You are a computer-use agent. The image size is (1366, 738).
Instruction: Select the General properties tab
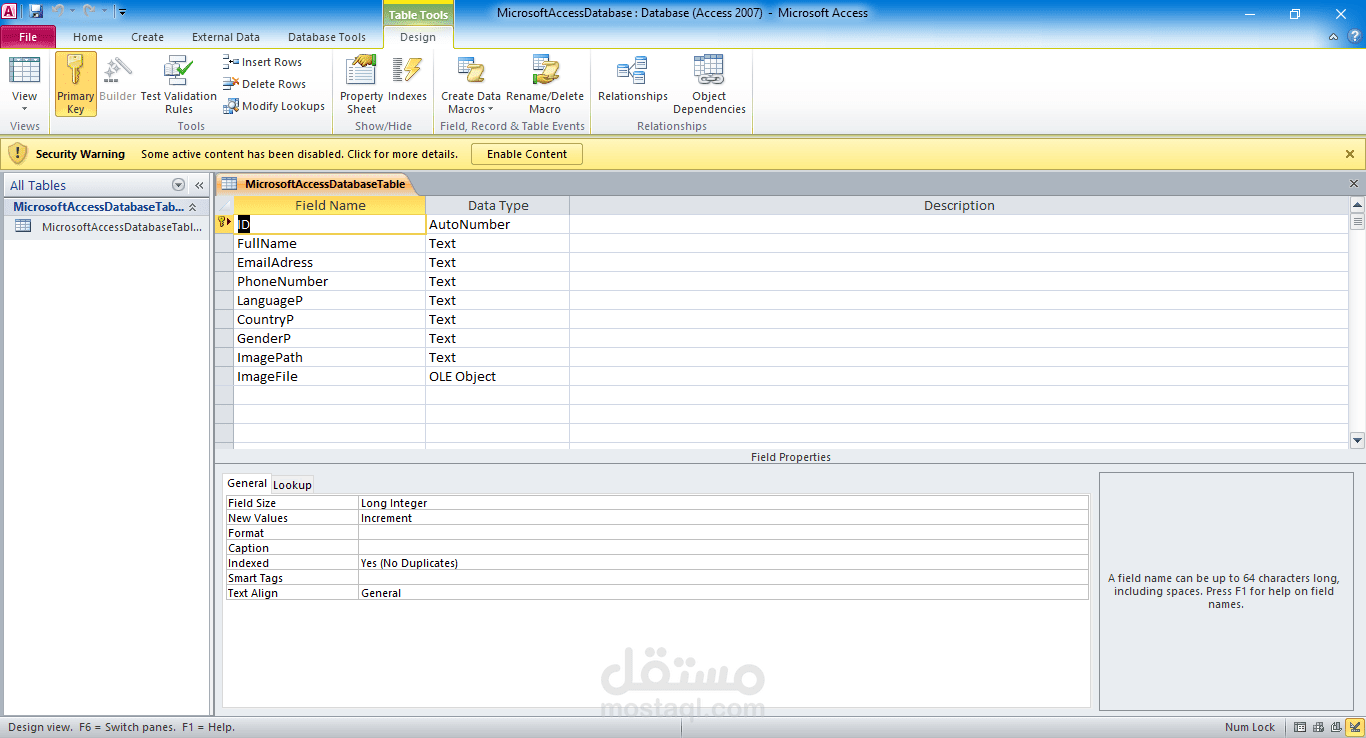coord(247,483)
